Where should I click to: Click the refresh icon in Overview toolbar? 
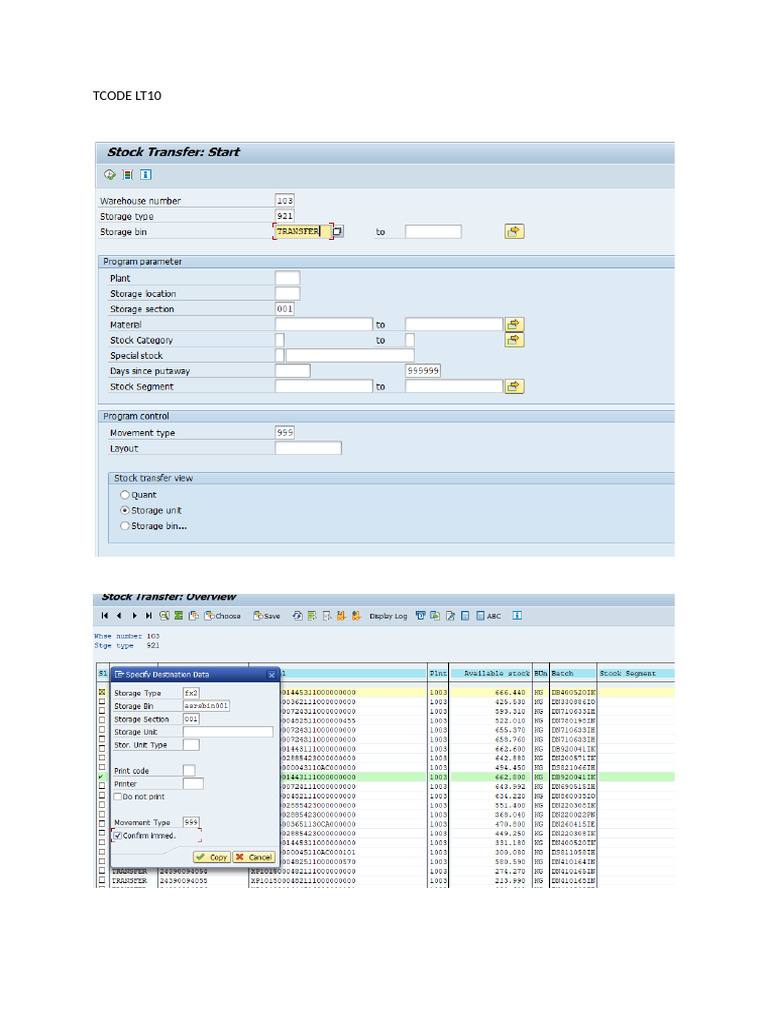[297, 615]
